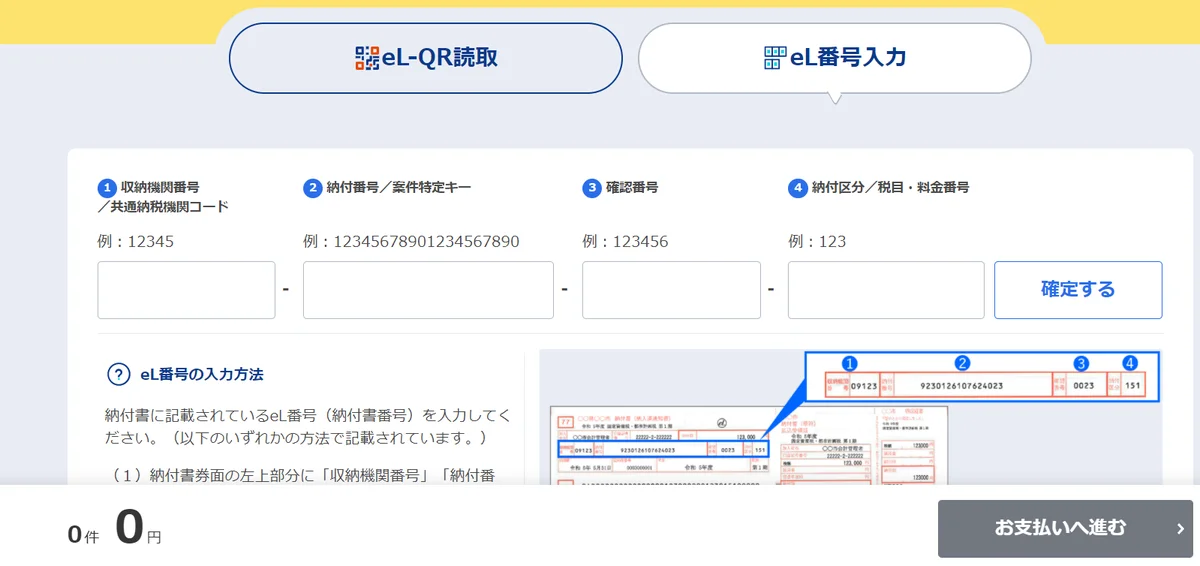Focus the 納付区分／税目・料金番号 input field
Screen dimensions: 1200x566
tap(886, 290)
